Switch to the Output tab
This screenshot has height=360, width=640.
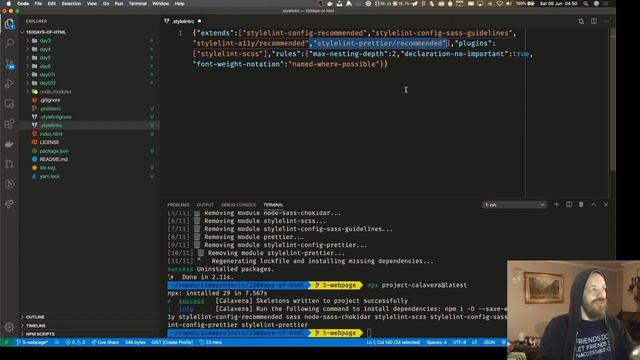click(205, 205)
